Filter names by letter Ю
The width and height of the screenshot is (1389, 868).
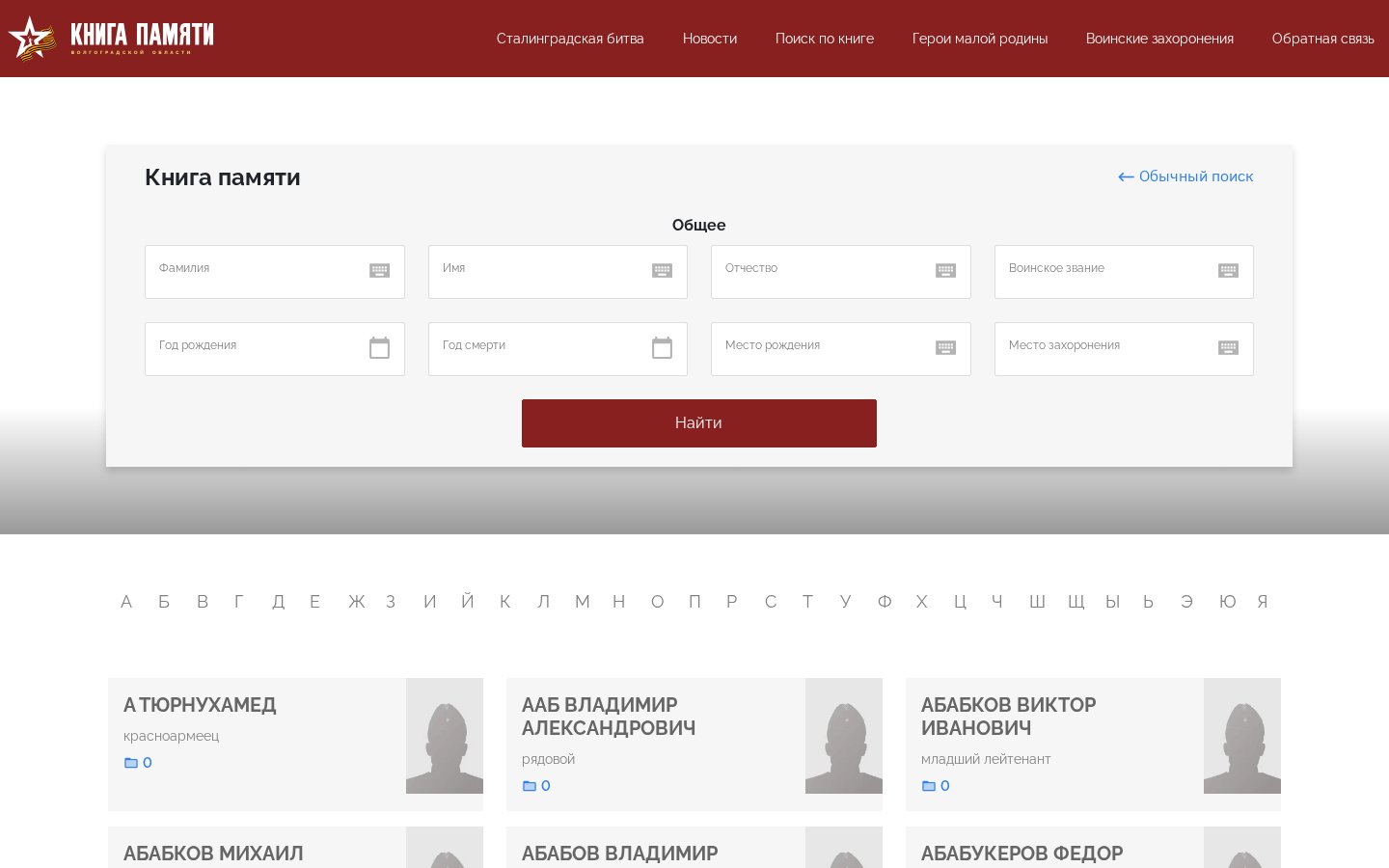(x=1227, y=602)
